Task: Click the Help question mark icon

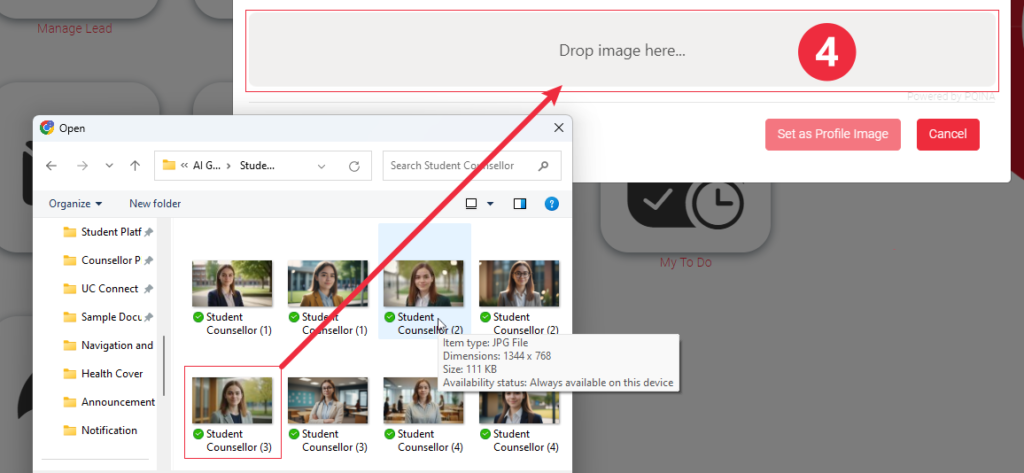Action: 551,204
